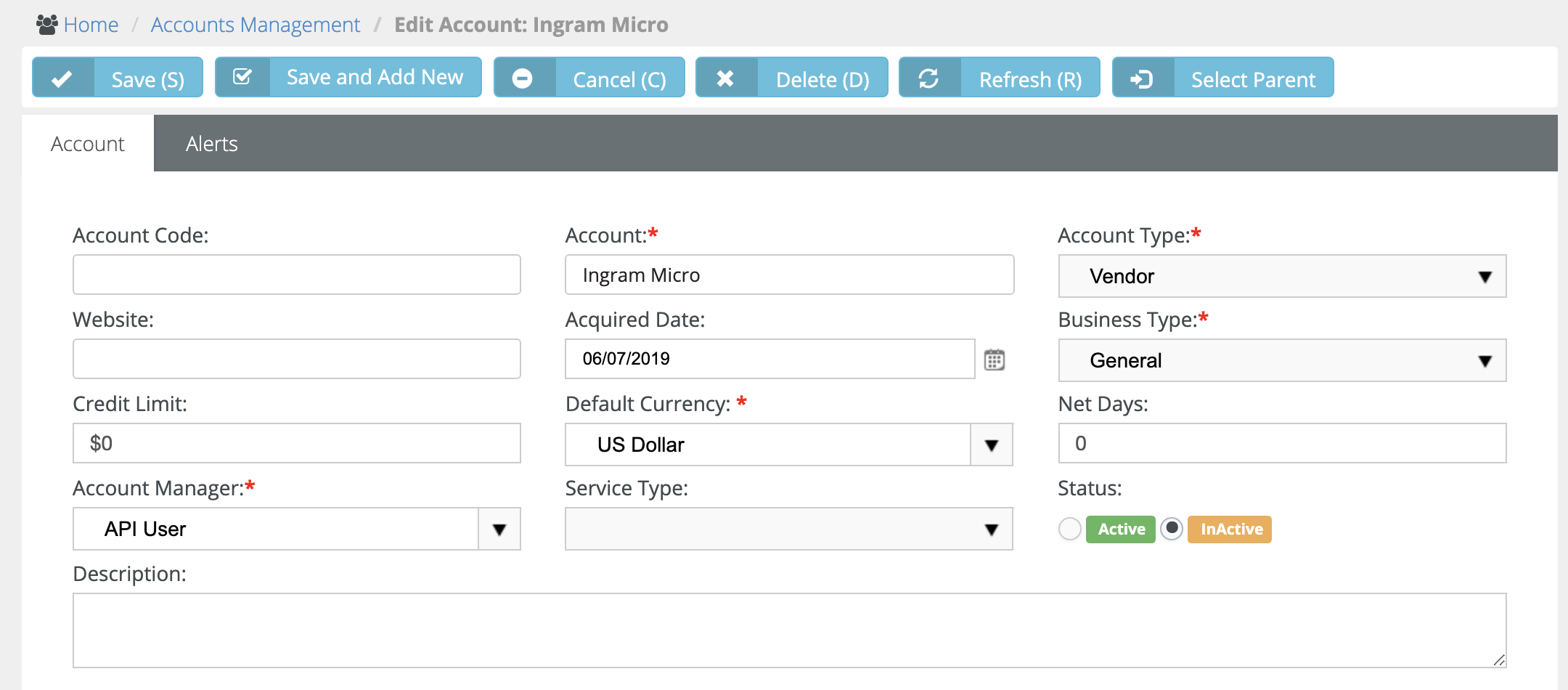Click the Website input field
This screenshot has width=1568, height=690.
pyautogui.click(x=297, y=359)
